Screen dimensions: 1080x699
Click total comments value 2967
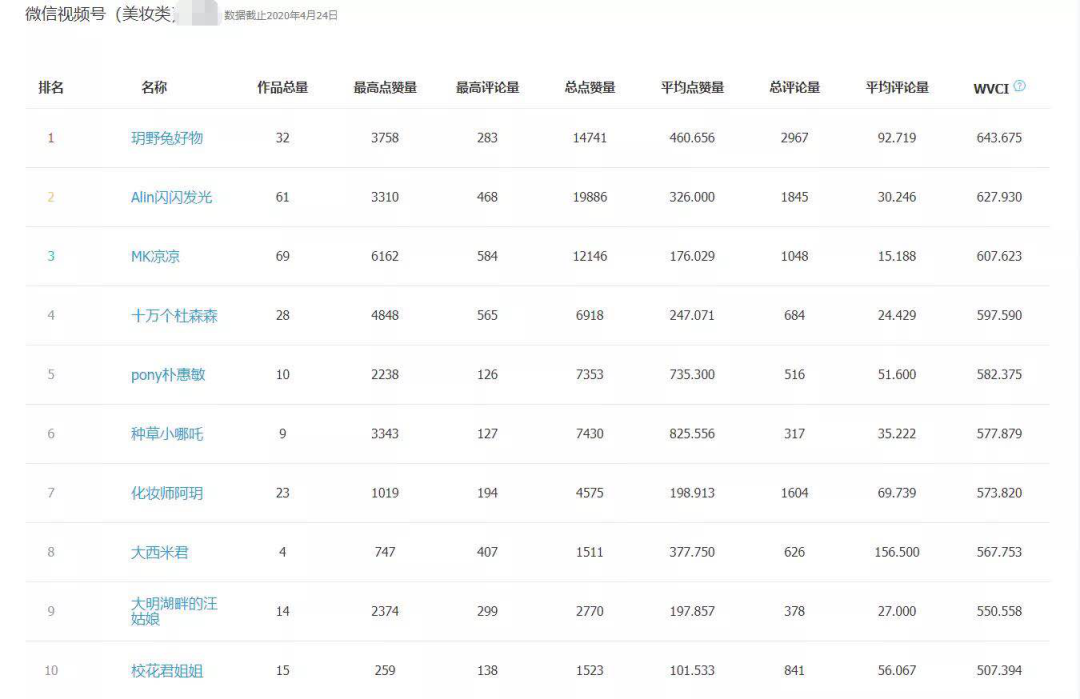coord(794,138)
